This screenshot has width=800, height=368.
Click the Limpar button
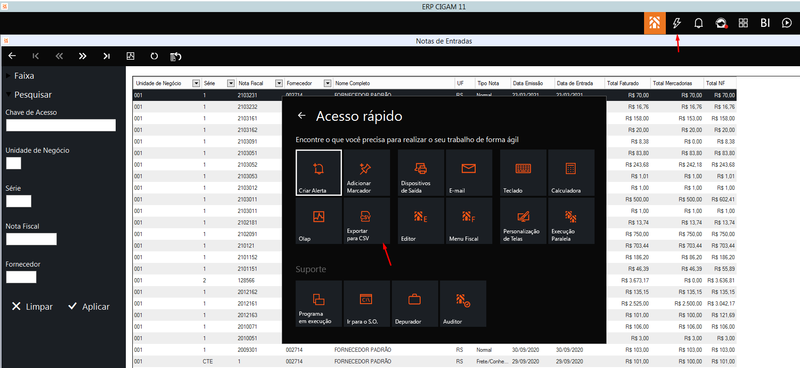click(32, 307)
